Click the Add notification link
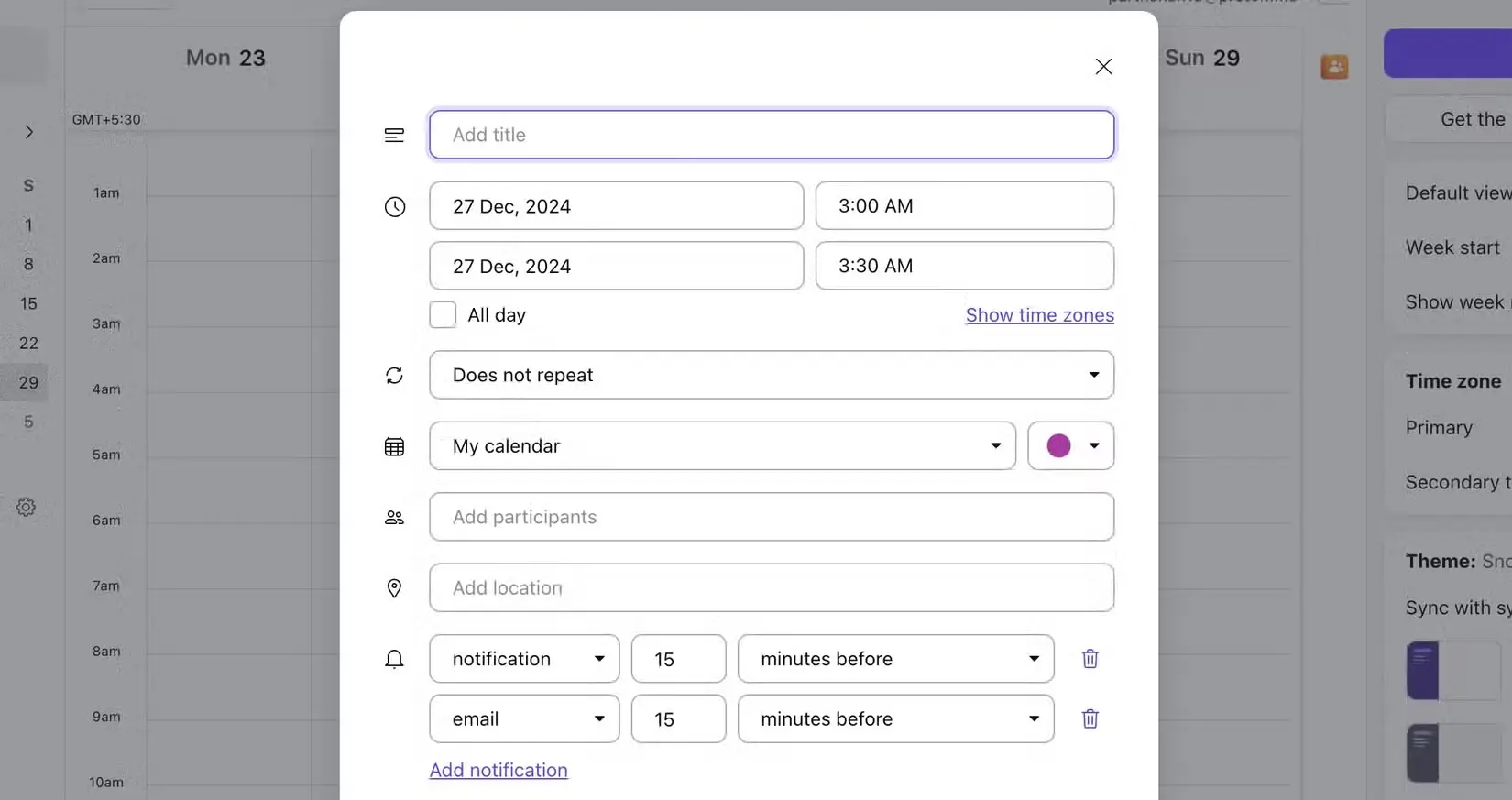Image resolution: width=1512 pixels, height=800 pixels. click(499, 771)
